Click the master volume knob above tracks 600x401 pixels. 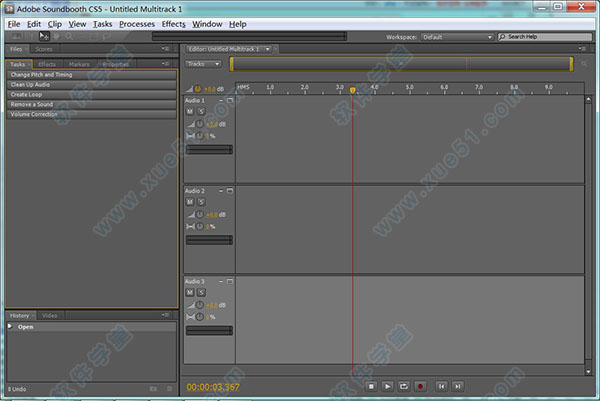(197, 89)
